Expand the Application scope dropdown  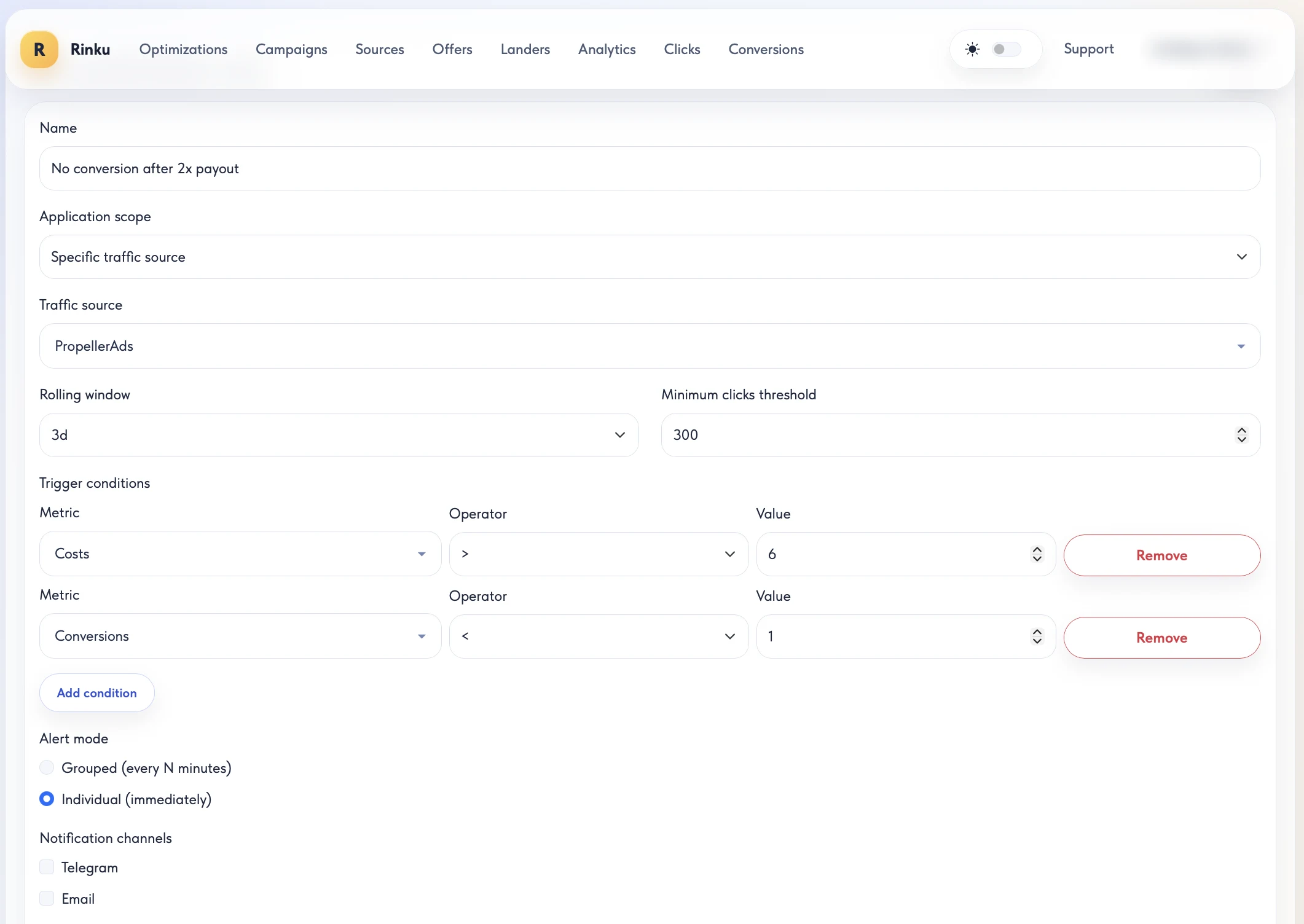tap(650, 257)
